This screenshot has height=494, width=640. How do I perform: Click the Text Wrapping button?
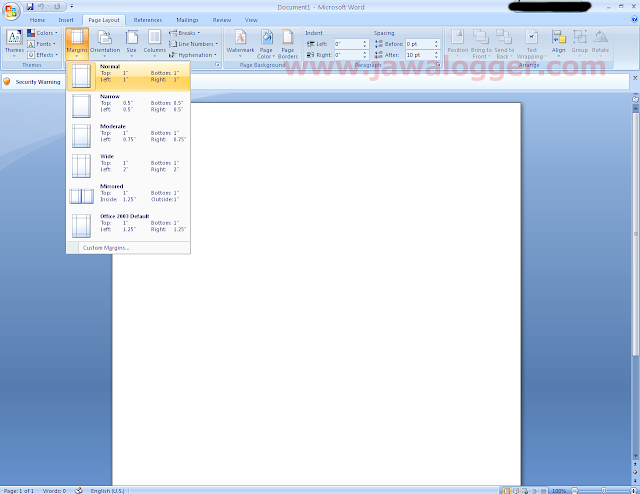click(531, 43)
